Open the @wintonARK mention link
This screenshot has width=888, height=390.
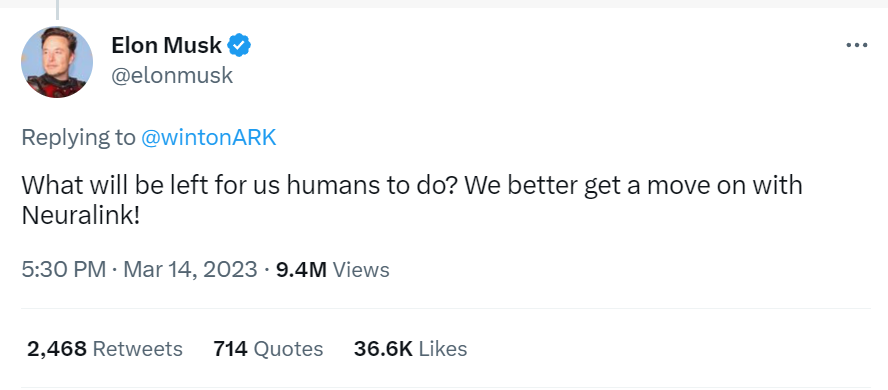coord(208,138)
